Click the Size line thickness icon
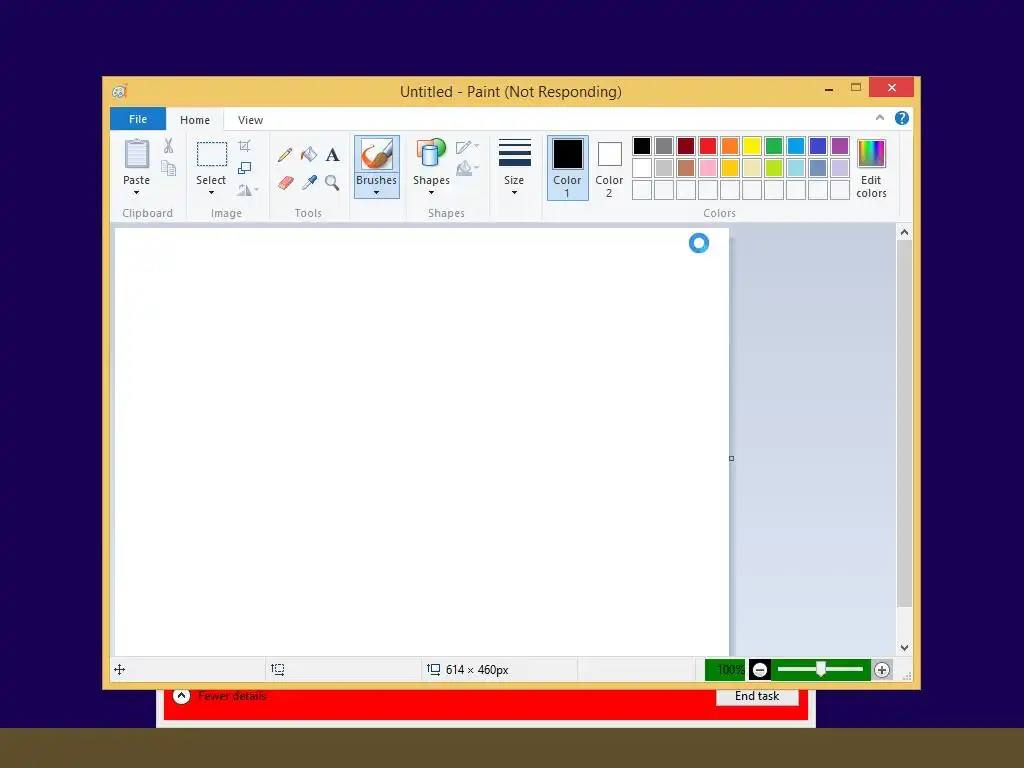 pos(515,153)
